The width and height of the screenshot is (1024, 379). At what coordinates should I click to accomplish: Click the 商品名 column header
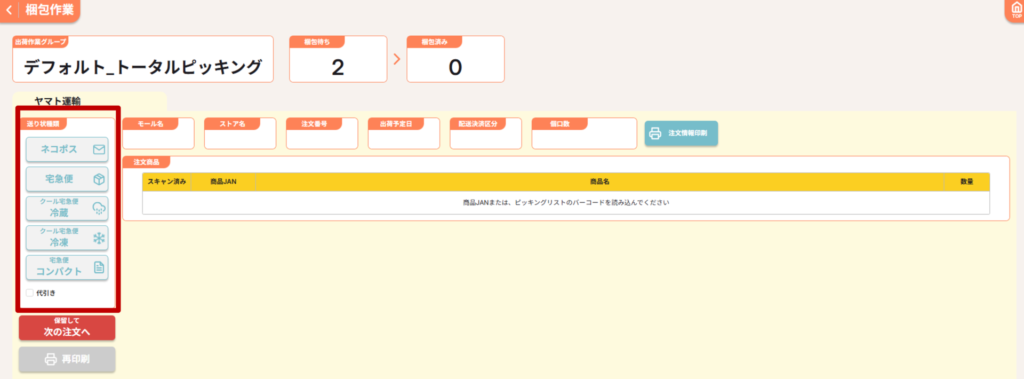click(x=600, y=182)
